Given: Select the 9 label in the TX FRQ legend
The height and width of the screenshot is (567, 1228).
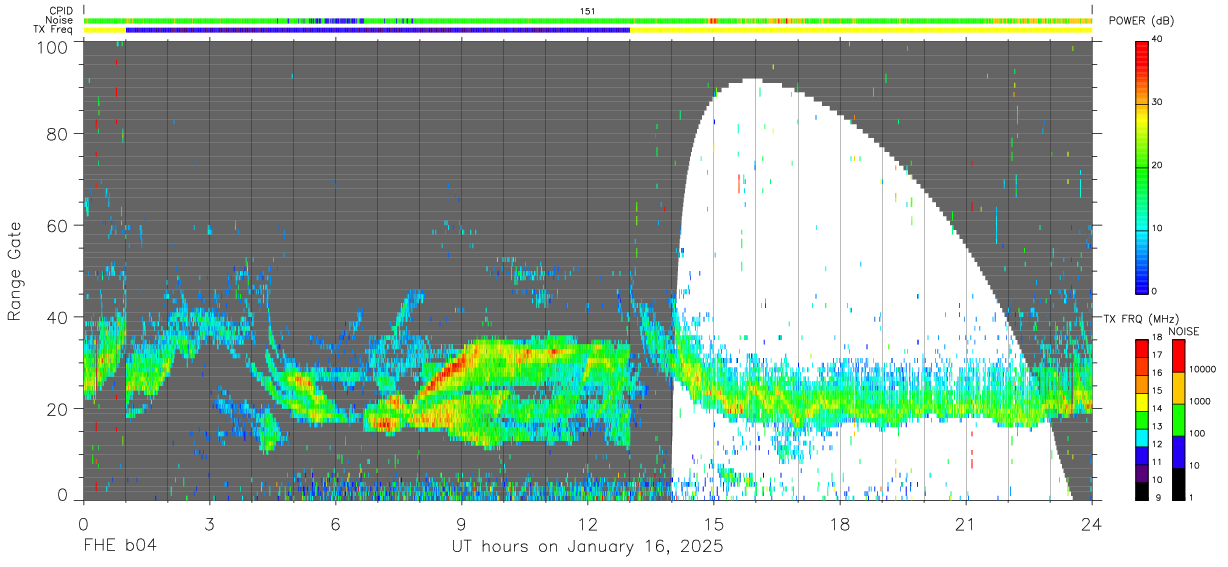Looking at the screenshot, I should click(1156, 497).
